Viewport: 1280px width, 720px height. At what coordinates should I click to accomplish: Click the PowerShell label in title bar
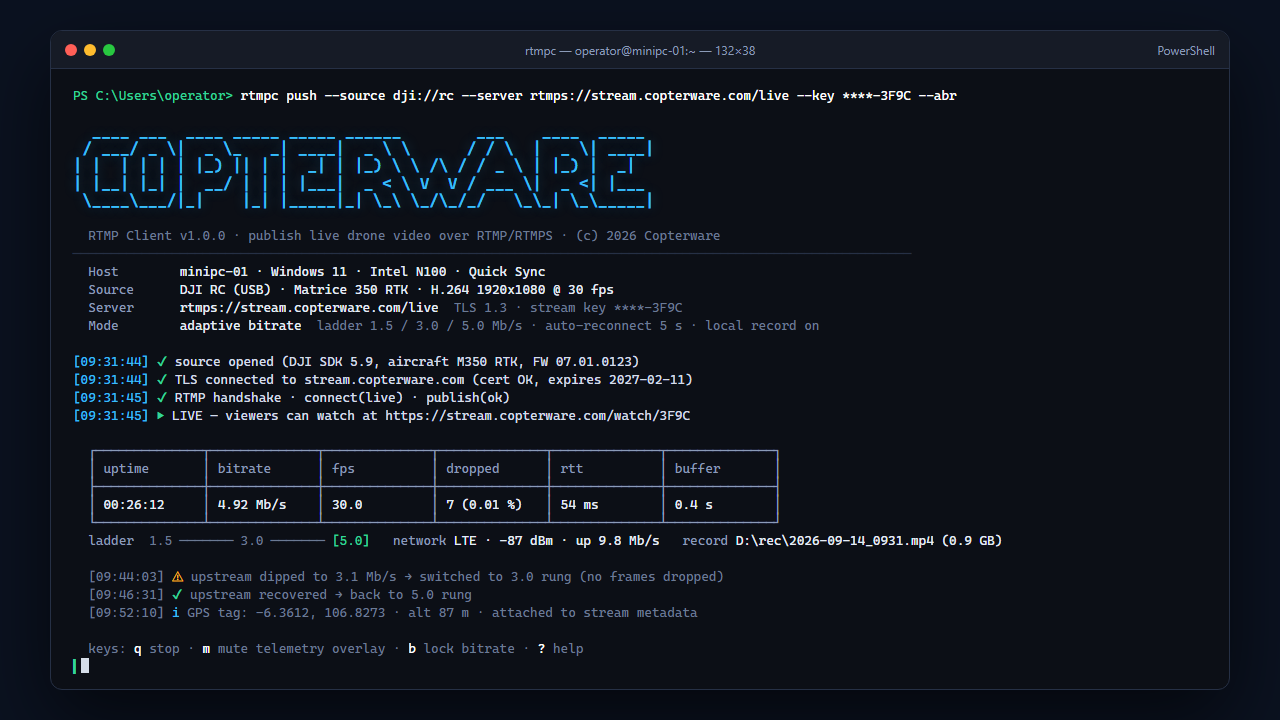click(x=1186, y=51)
